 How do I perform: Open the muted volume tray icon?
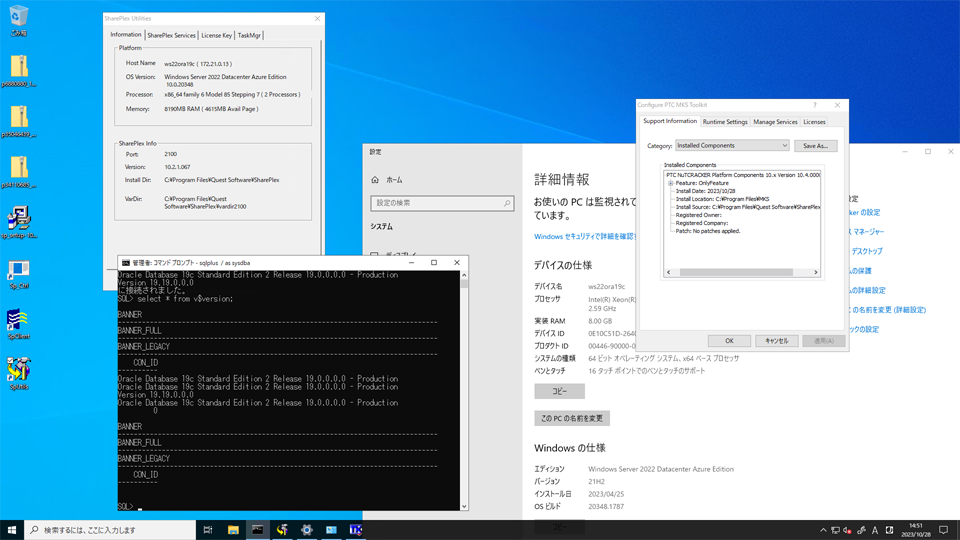848,530
